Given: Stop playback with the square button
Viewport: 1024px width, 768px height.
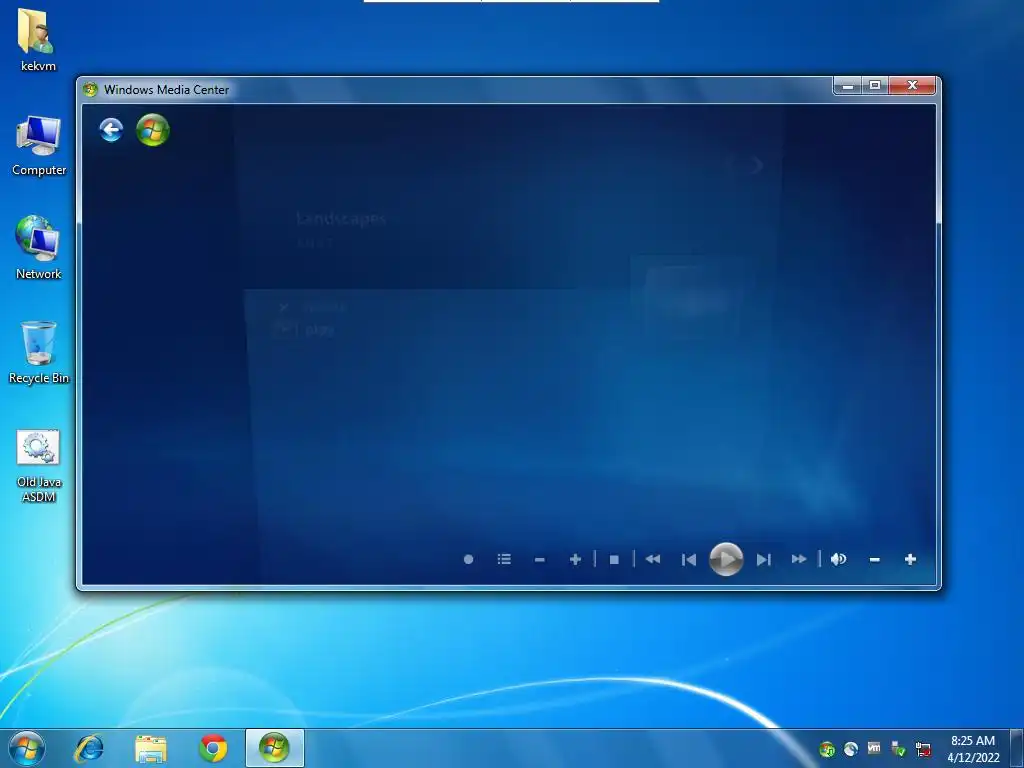Looking at the screenshot, I should pos(614,560).
